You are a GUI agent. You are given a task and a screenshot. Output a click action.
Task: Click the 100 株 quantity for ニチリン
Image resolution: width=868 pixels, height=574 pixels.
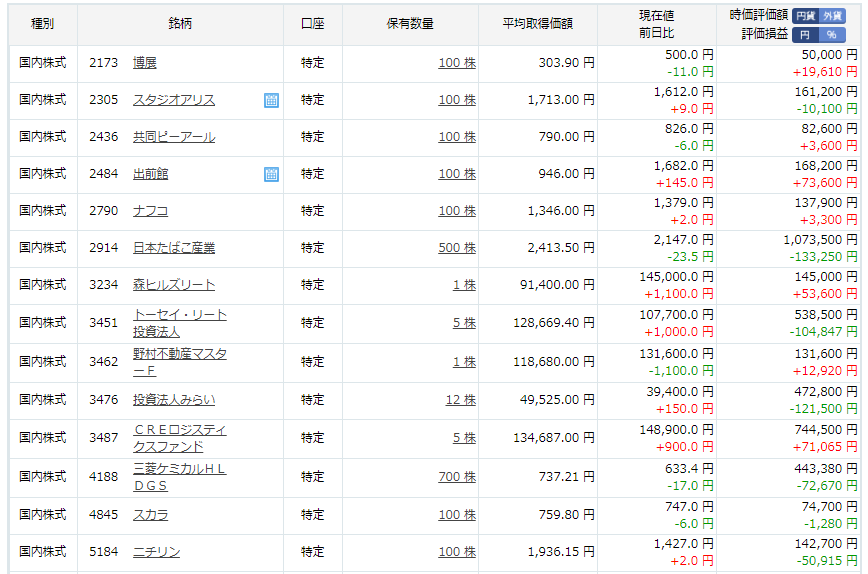pos(457,552)
